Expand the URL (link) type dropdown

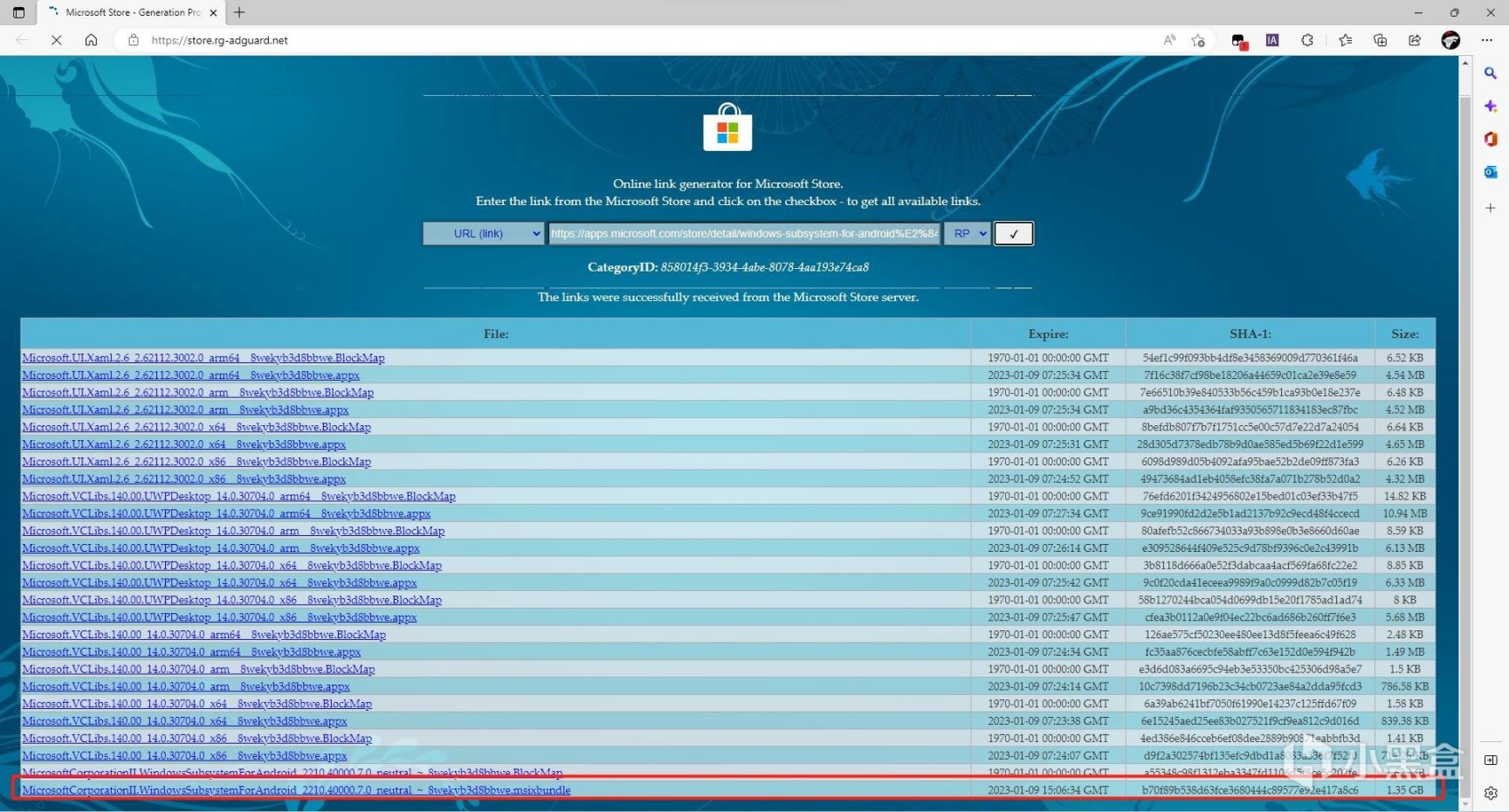click(x=484, y=234)
